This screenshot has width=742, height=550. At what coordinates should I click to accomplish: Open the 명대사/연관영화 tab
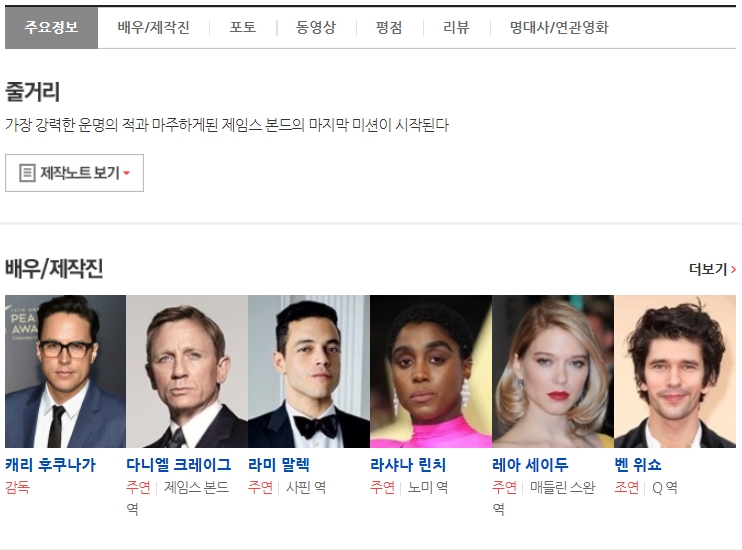tap(559, 27)
